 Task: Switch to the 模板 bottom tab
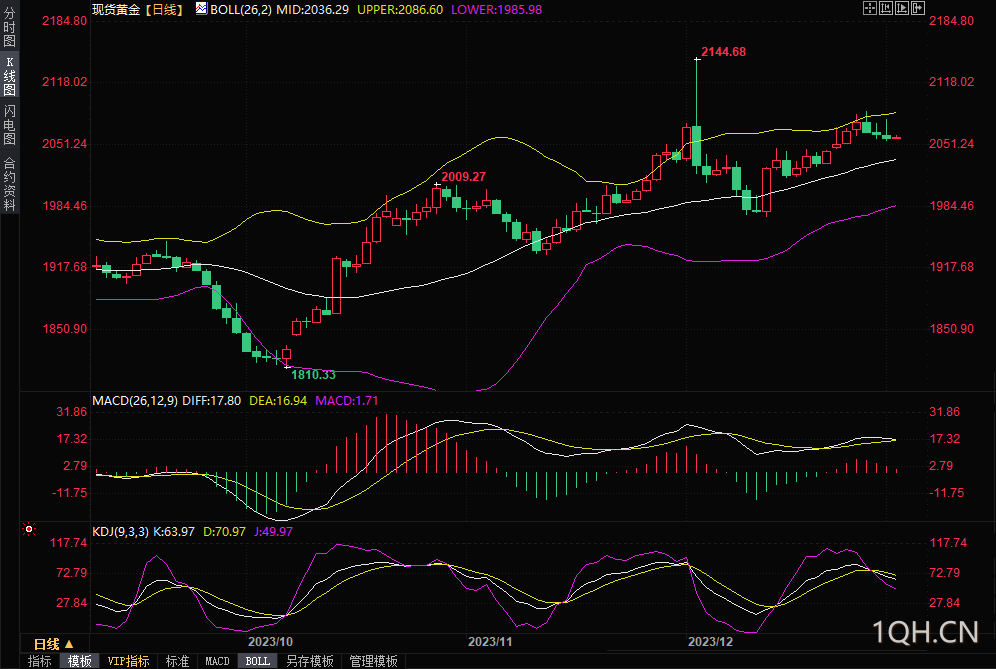point(79,661)
